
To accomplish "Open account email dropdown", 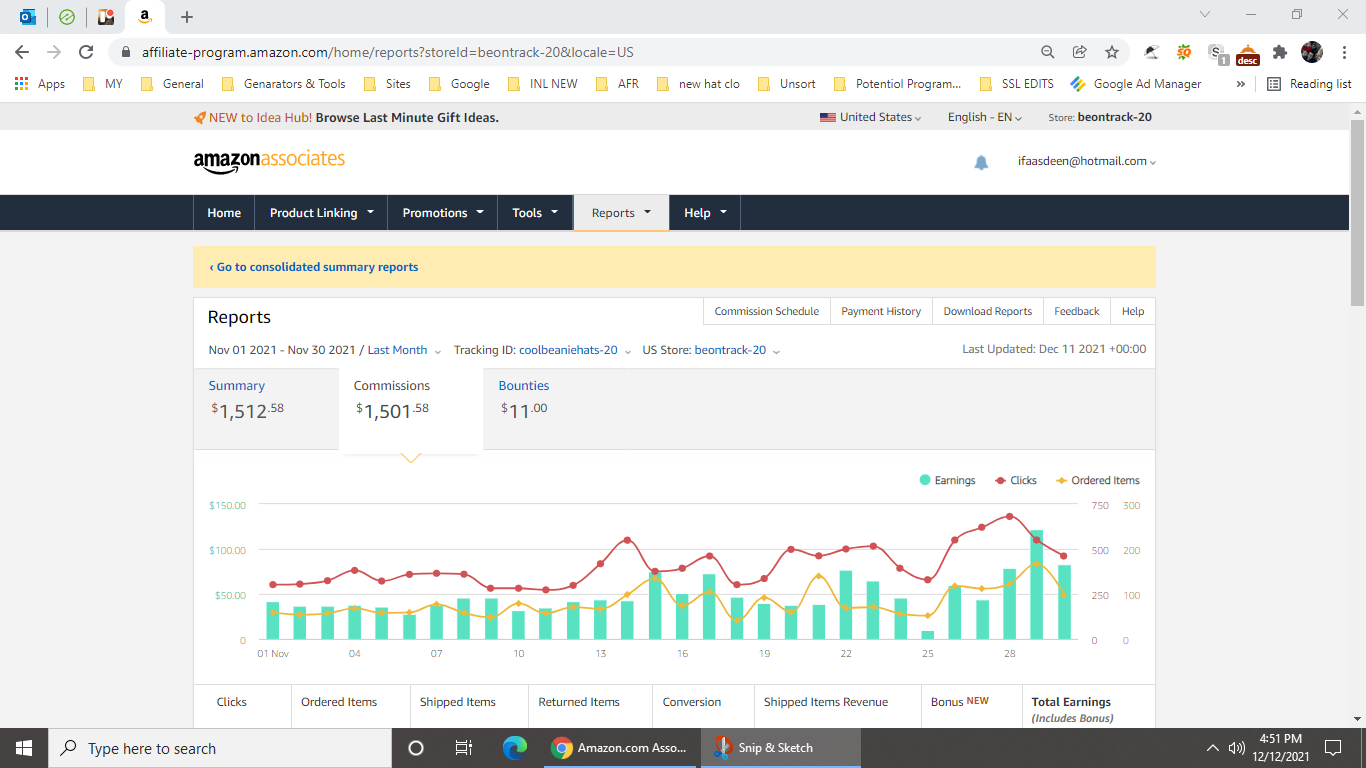I will pos(1087,161).
